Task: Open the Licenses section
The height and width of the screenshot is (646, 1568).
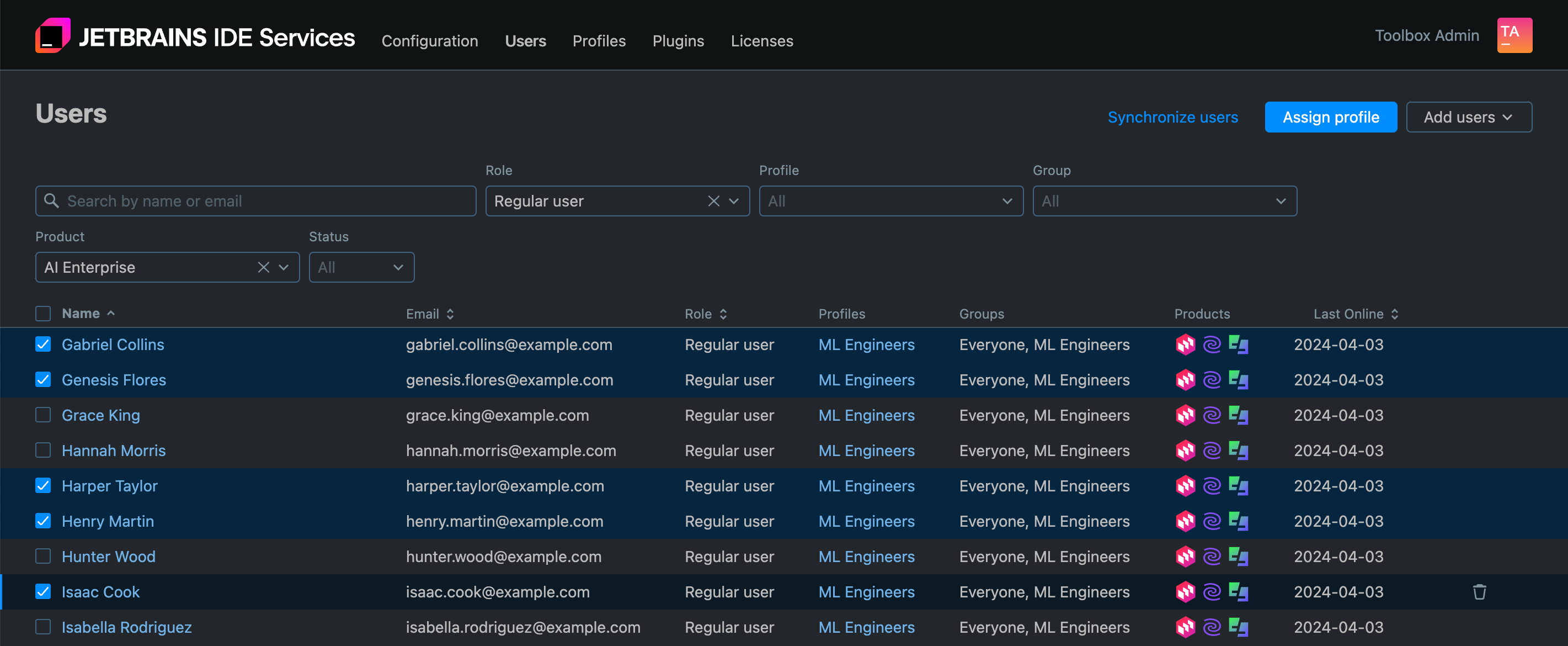Action: [762, 41]
